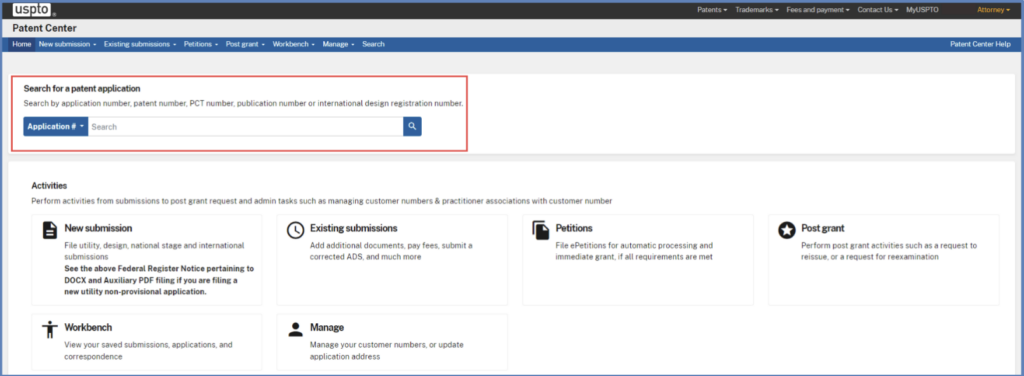Open the Post grant card title

(x=822, y=228)
